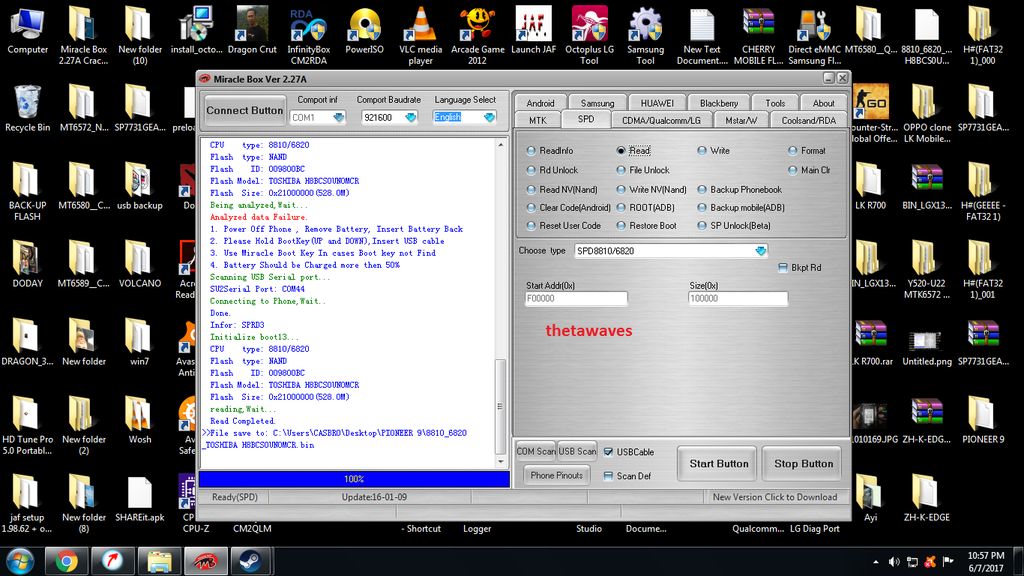This screenshot has width=1024, height=576.
Task: Open the SHAREit.apk file
Action: [x=139, y=500]
